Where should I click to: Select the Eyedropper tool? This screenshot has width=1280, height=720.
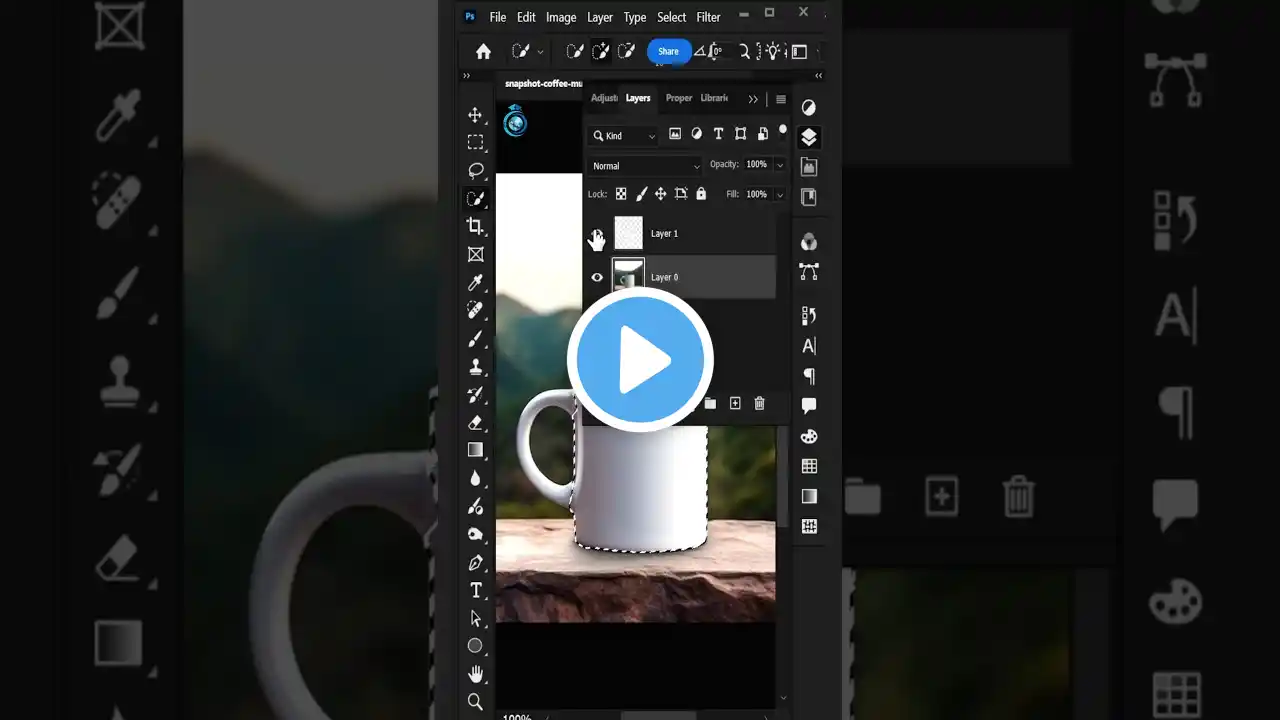tap(476, 283)
